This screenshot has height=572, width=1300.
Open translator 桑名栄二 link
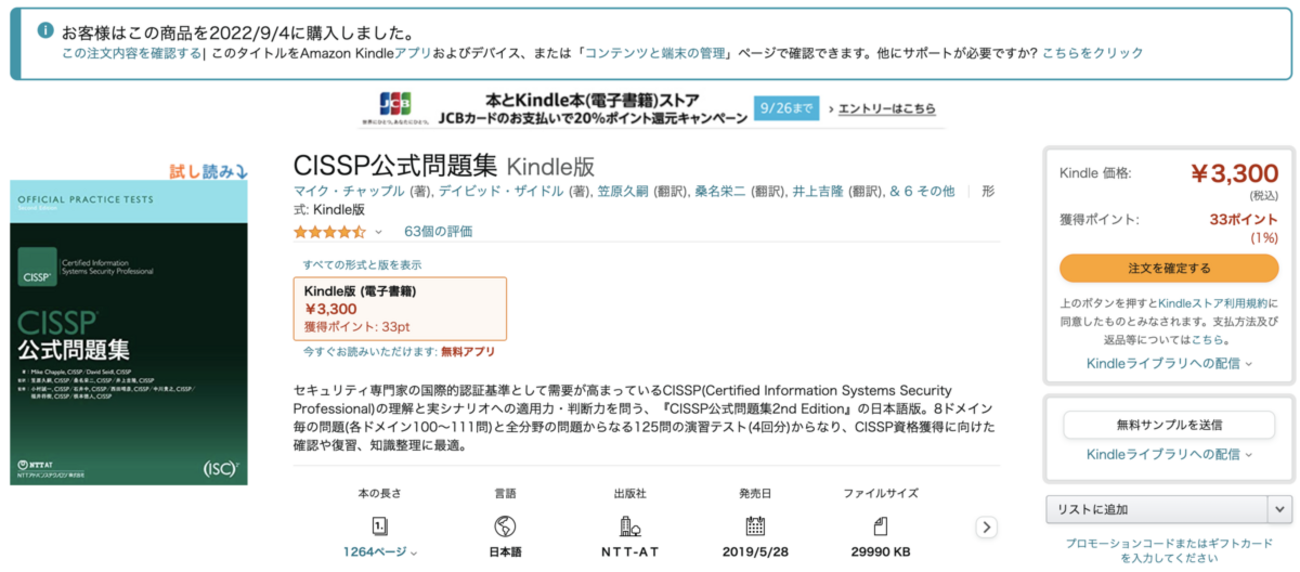(x=721, y=191)
